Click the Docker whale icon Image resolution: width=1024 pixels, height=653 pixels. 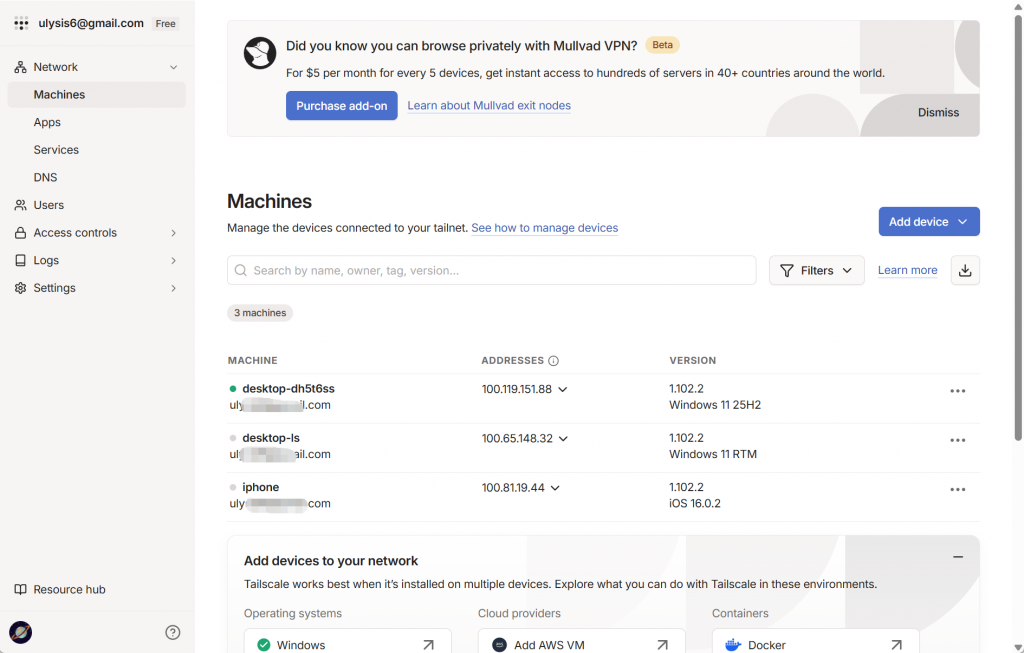tap(733, 645)
